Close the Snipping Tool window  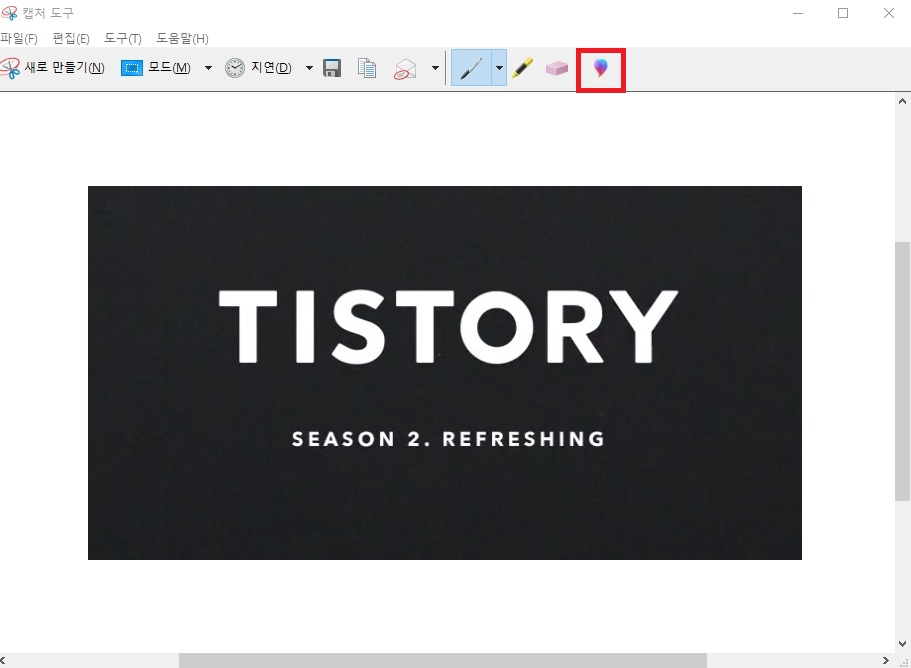[889, 13]
